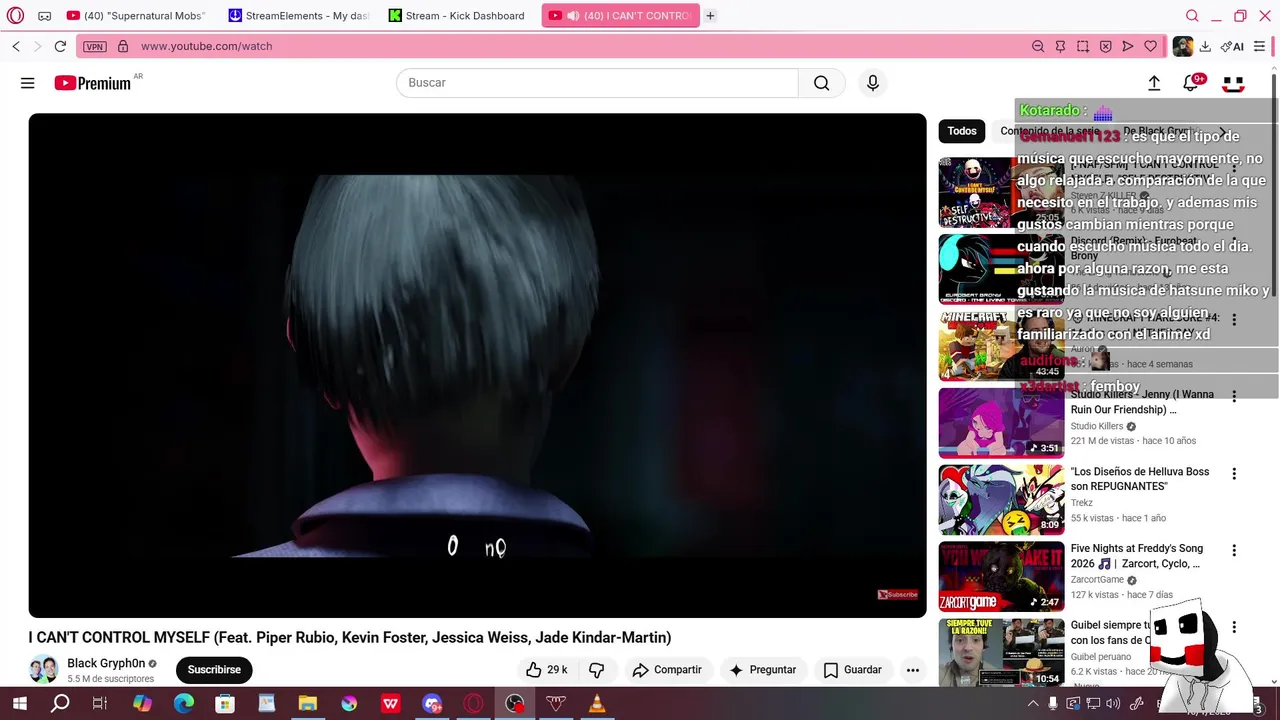Go to YouTube Premium home logo
The height and width of the screenshot is (720, 1280).
93,83
